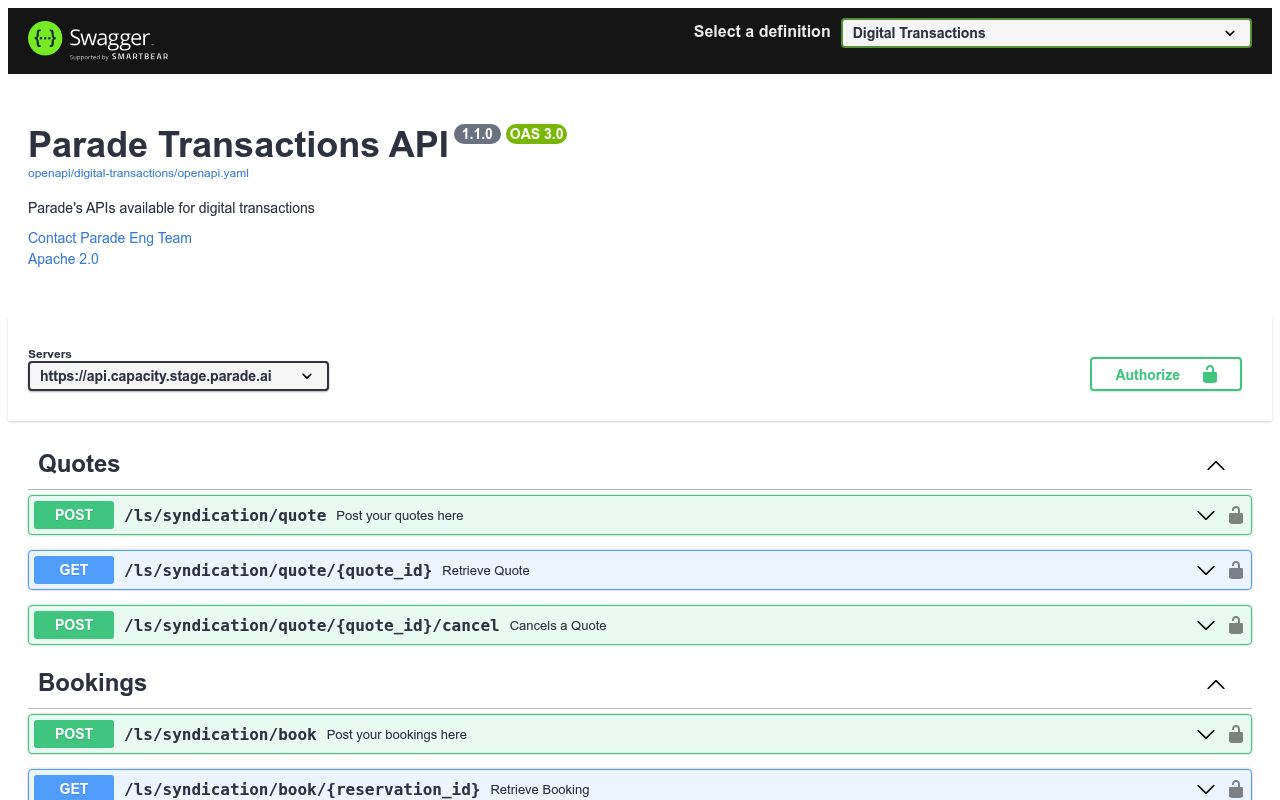Click lock icon on POST /ls/syndication/book
This screenshot has height=800, width=1280.
click(x=1236, y=734)
